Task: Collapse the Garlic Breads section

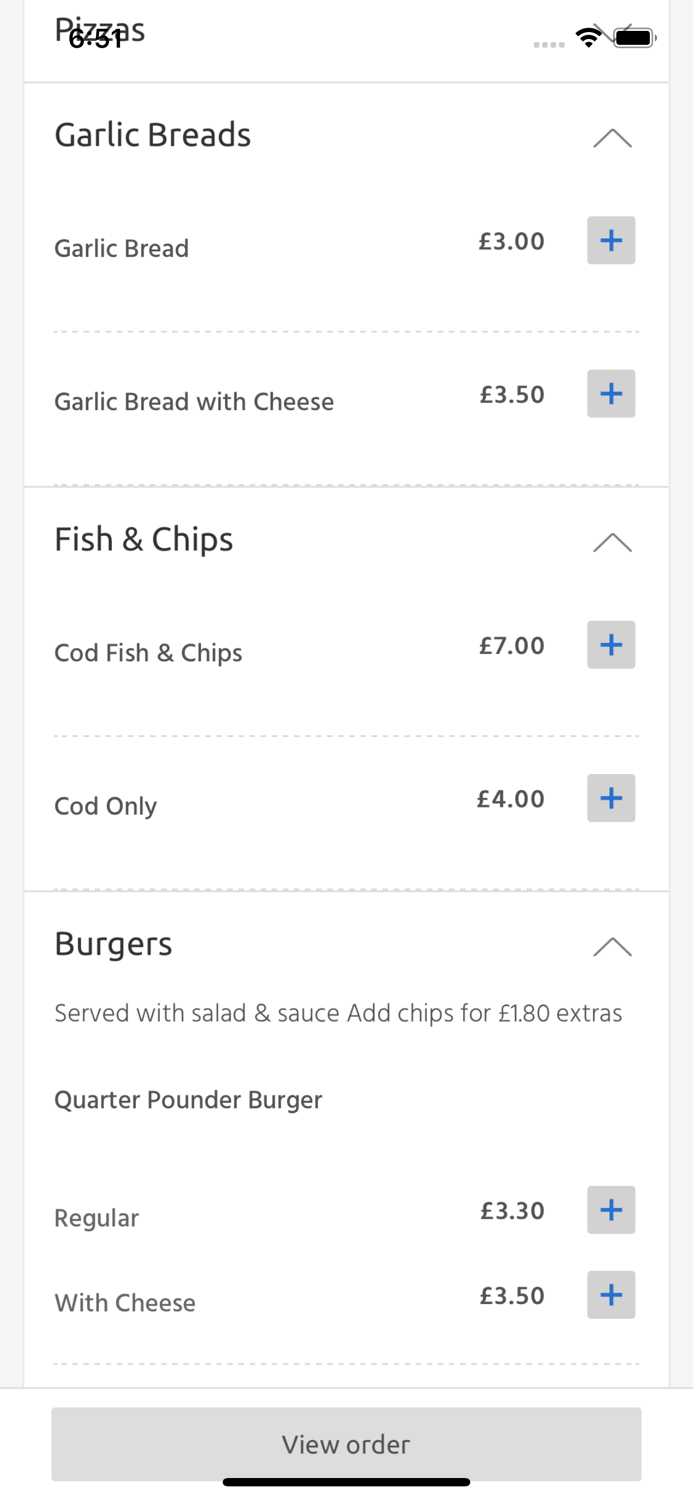Action: tap(611, 137)
